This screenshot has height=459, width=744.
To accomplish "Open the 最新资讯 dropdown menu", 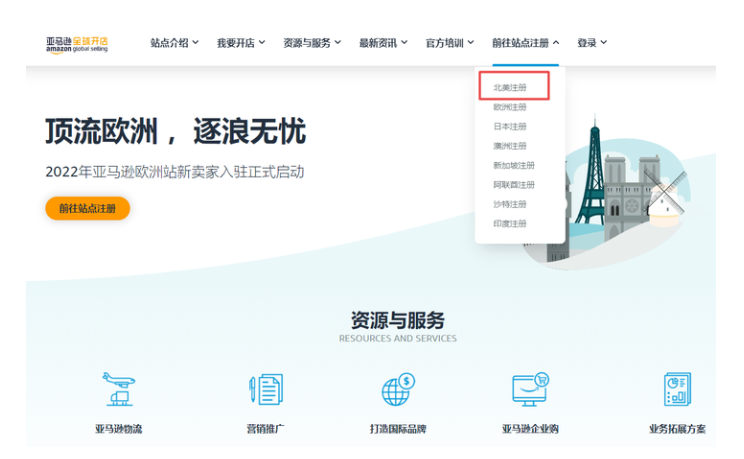I will pos(383,43).
